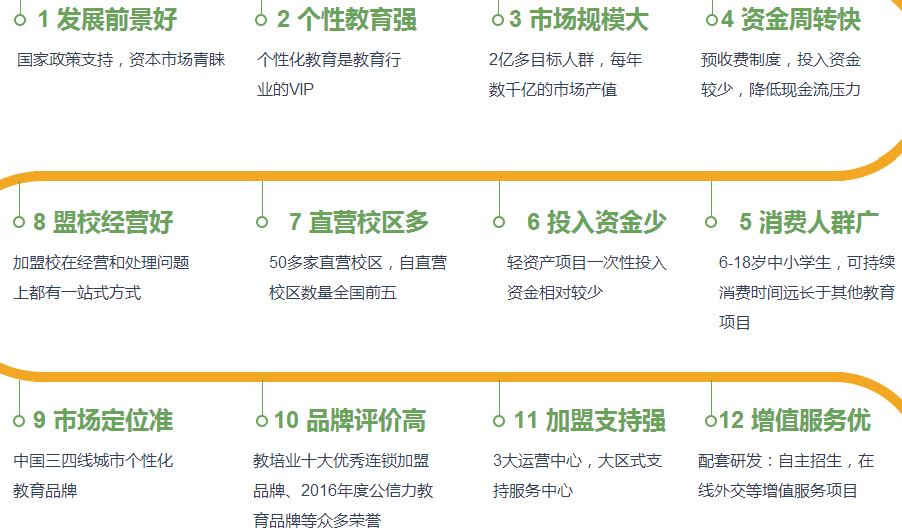
Task: Click the circle marker beside 6 投入资金少
Action: (x=499, y=222)
